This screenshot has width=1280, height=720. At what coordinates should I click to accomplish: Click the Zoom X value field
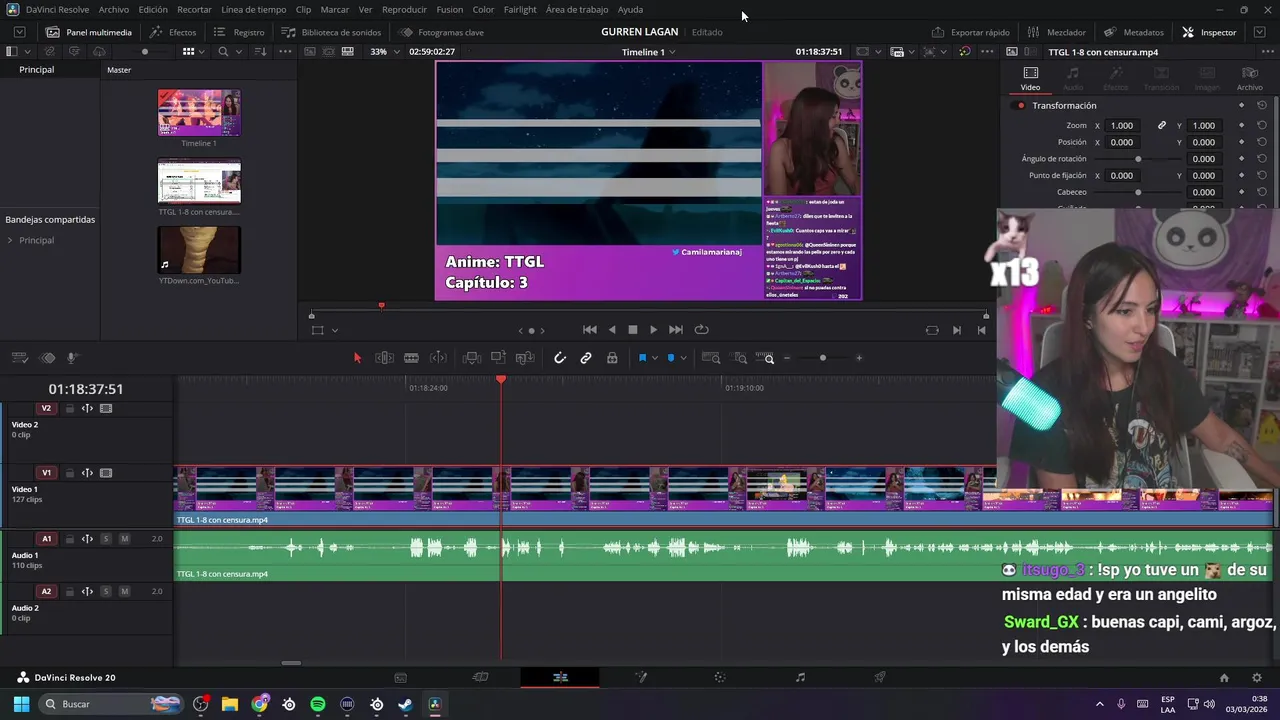point(1123,126)
